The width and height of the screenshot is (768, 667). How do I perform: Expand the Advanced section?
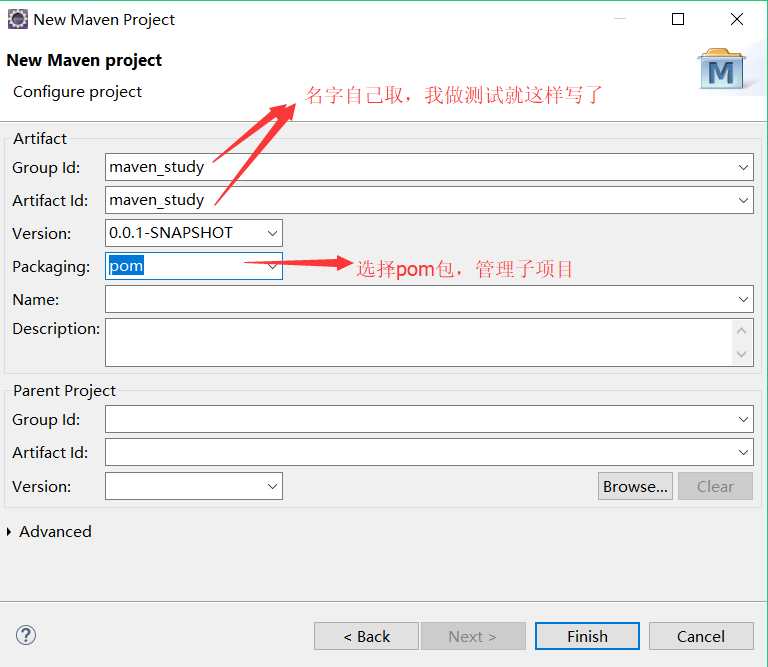[9, 532]
